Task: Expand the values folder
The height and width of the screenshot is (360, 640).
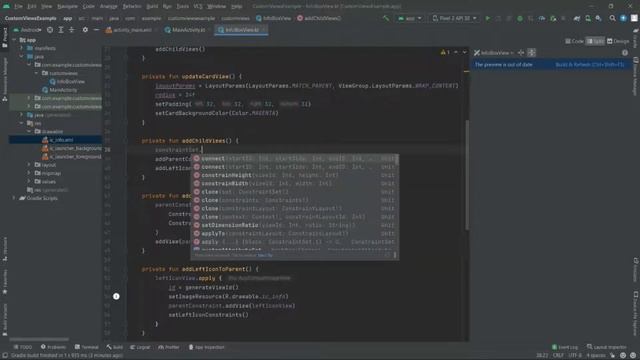Action: coord(29,181)
